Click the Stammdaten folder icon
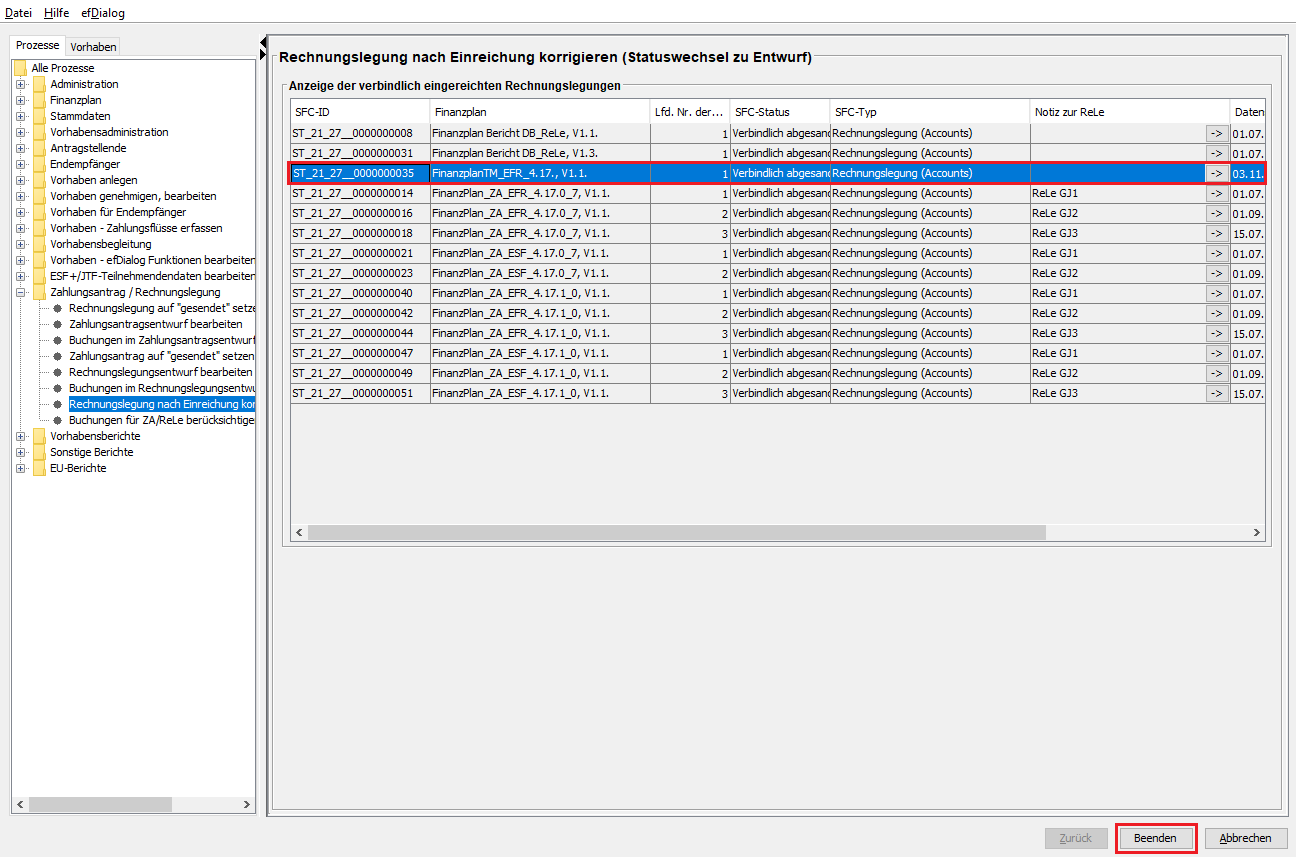Viewport: 1296px width, 857px height. (x=39, y=116)
